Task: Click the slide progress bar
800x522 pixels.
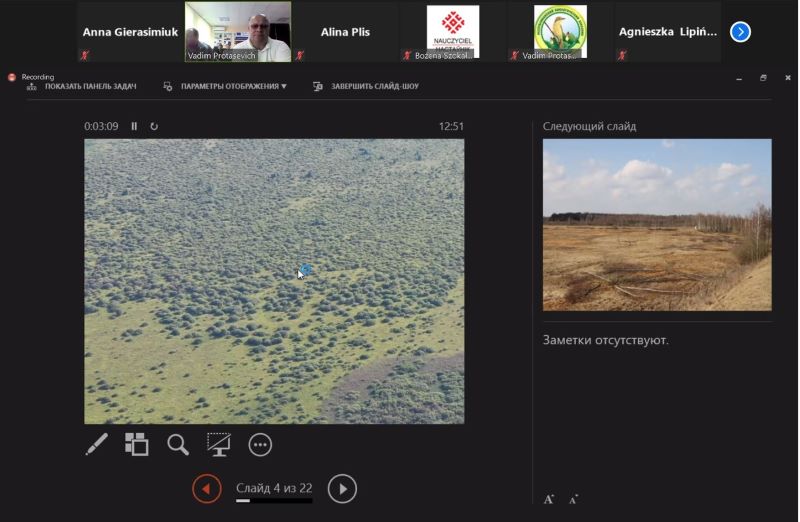Action: [x=273, y=500]
